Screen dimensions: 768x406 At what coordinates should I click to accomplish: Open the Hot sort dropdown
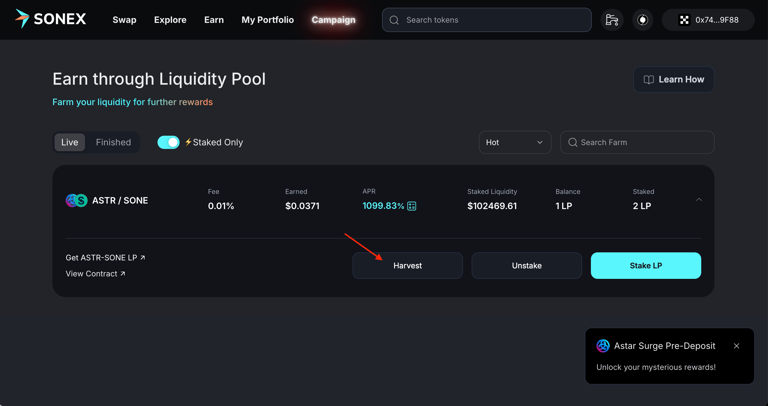[515, 143]
